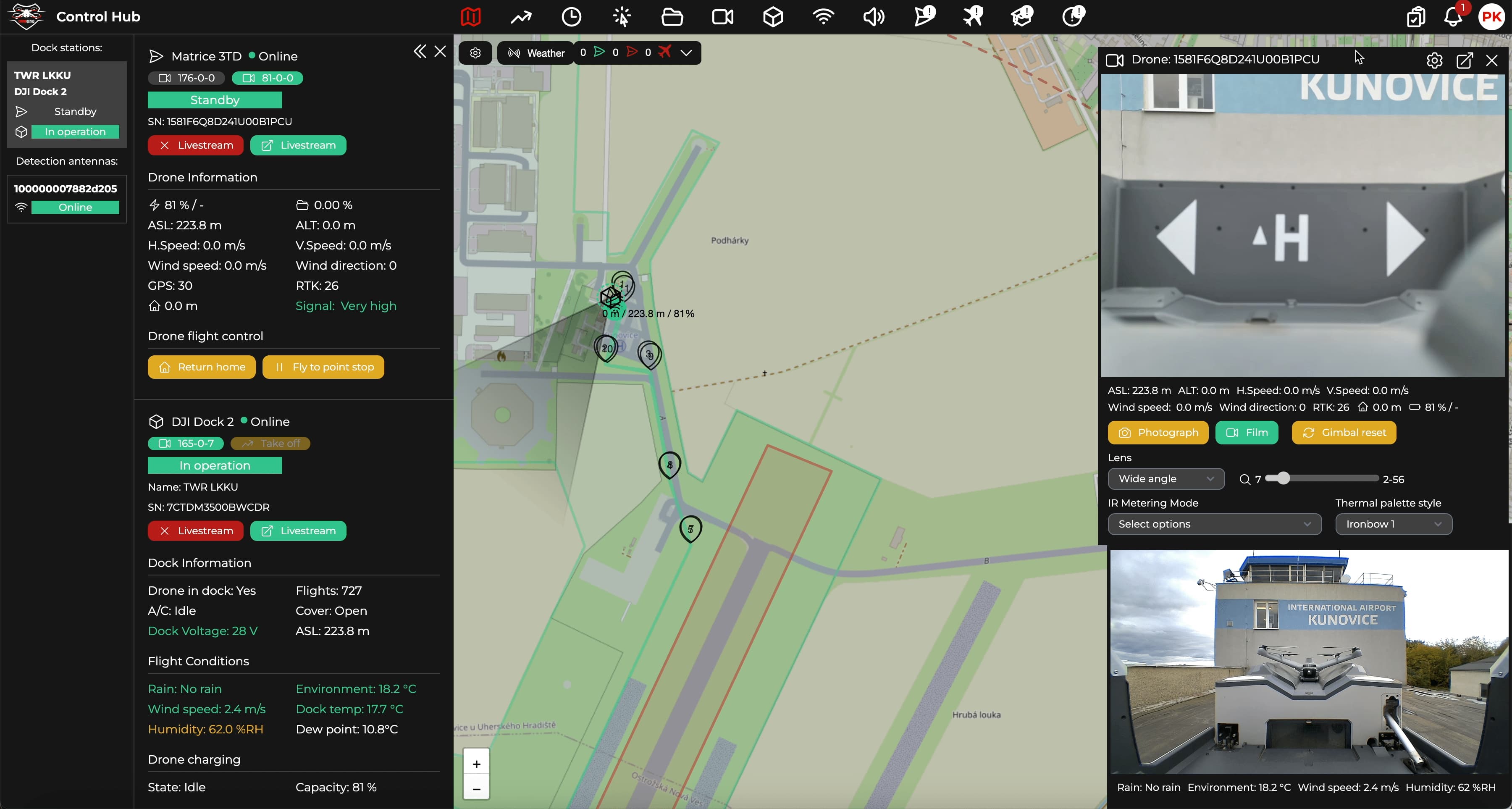The width and height of the screenshot is (1512, 809).
Task: Open IR Metering Mode Select options dropdown
Action: [1214, 524]
